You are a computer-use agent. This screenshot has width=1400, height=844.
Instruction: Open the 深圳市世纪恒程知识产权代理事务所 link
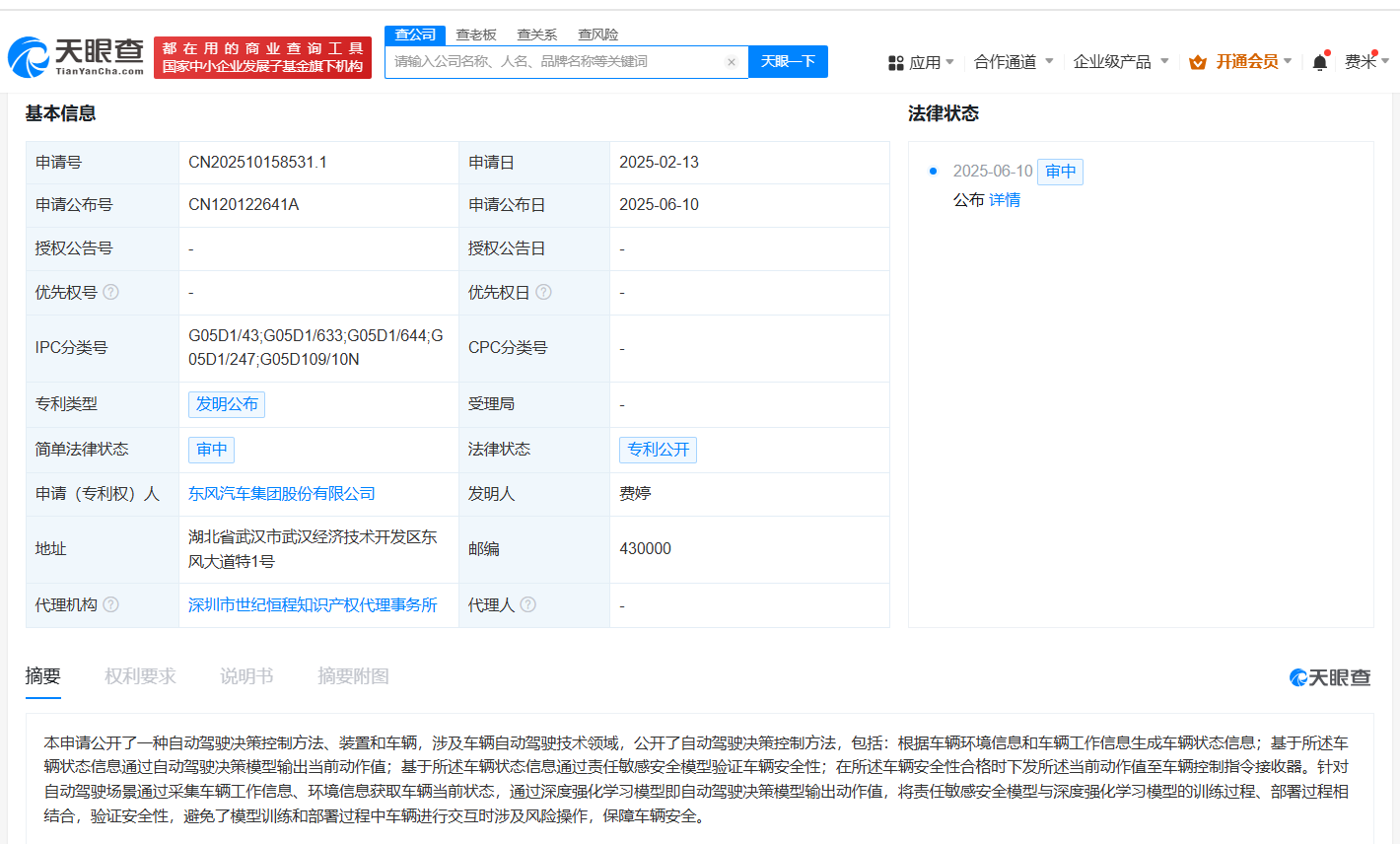pyautogui.click(x=313, y=604)
